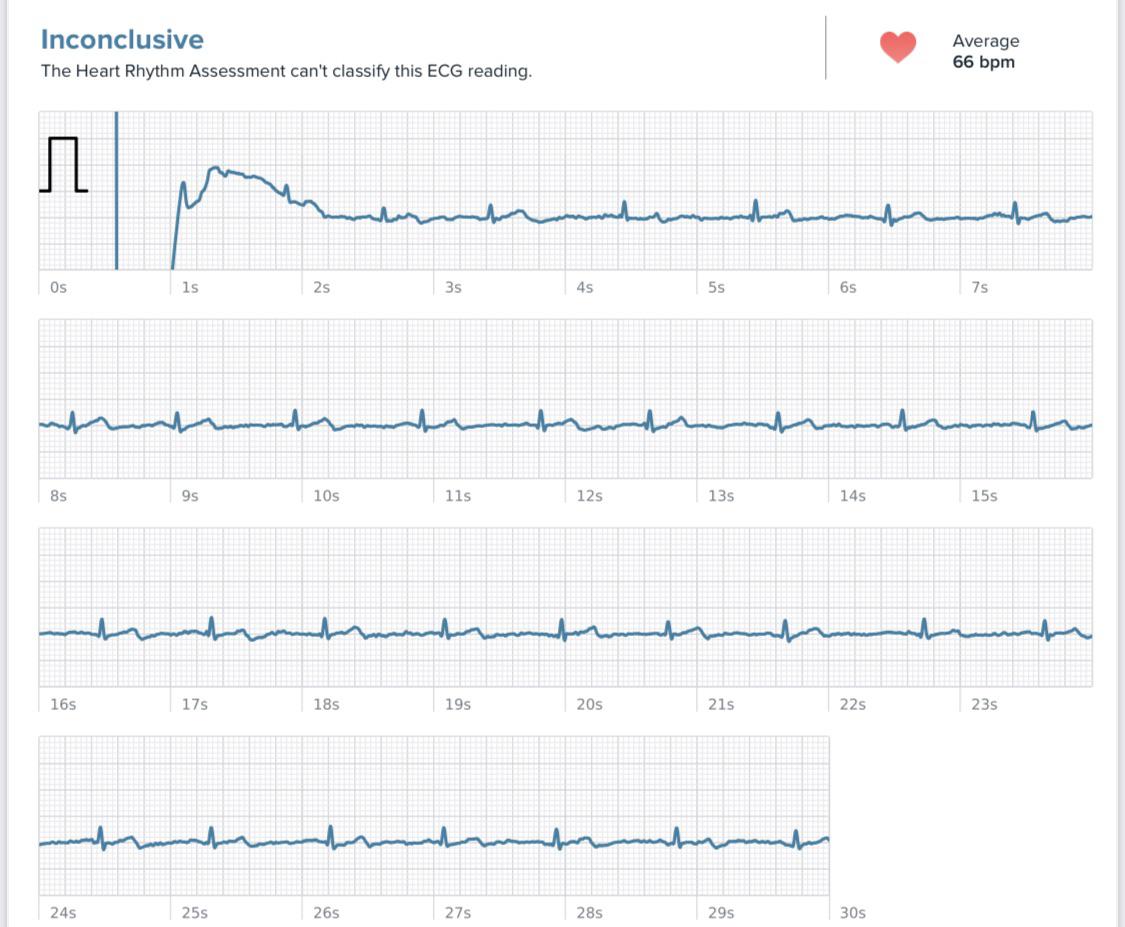The width and height of the screenshot is (1125, 927).
Task: Click the 25s time label
Action: (x=194, y=913)
